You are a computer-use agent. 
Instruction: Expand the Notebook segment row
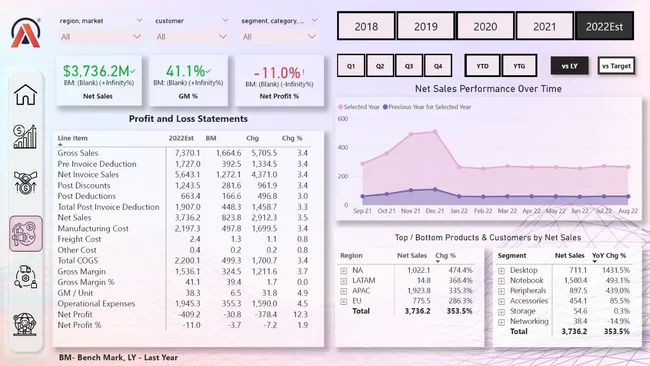pyautogui.click(x=501, y=281)
